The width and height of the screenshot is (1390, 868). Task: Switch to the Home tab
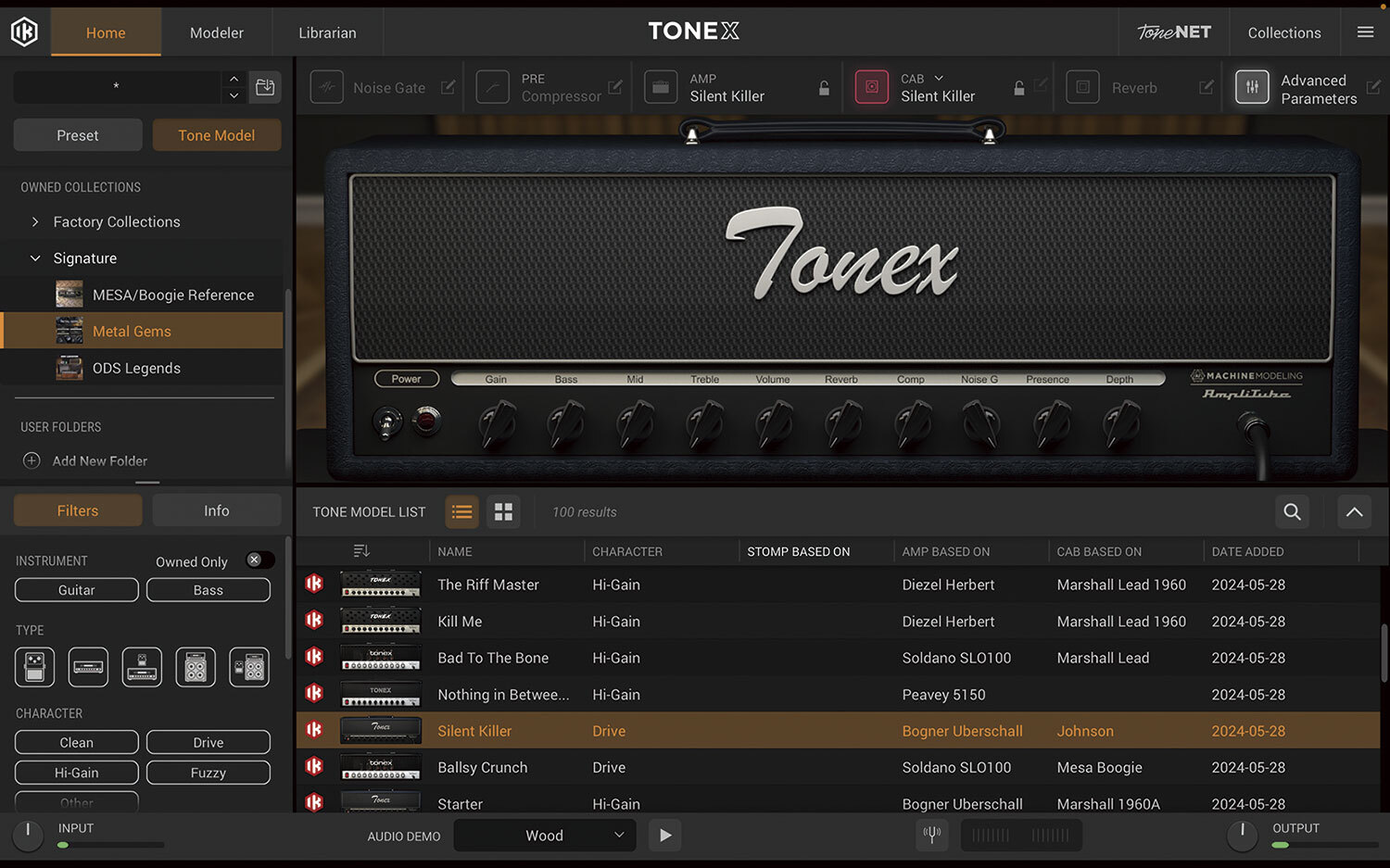106,32
